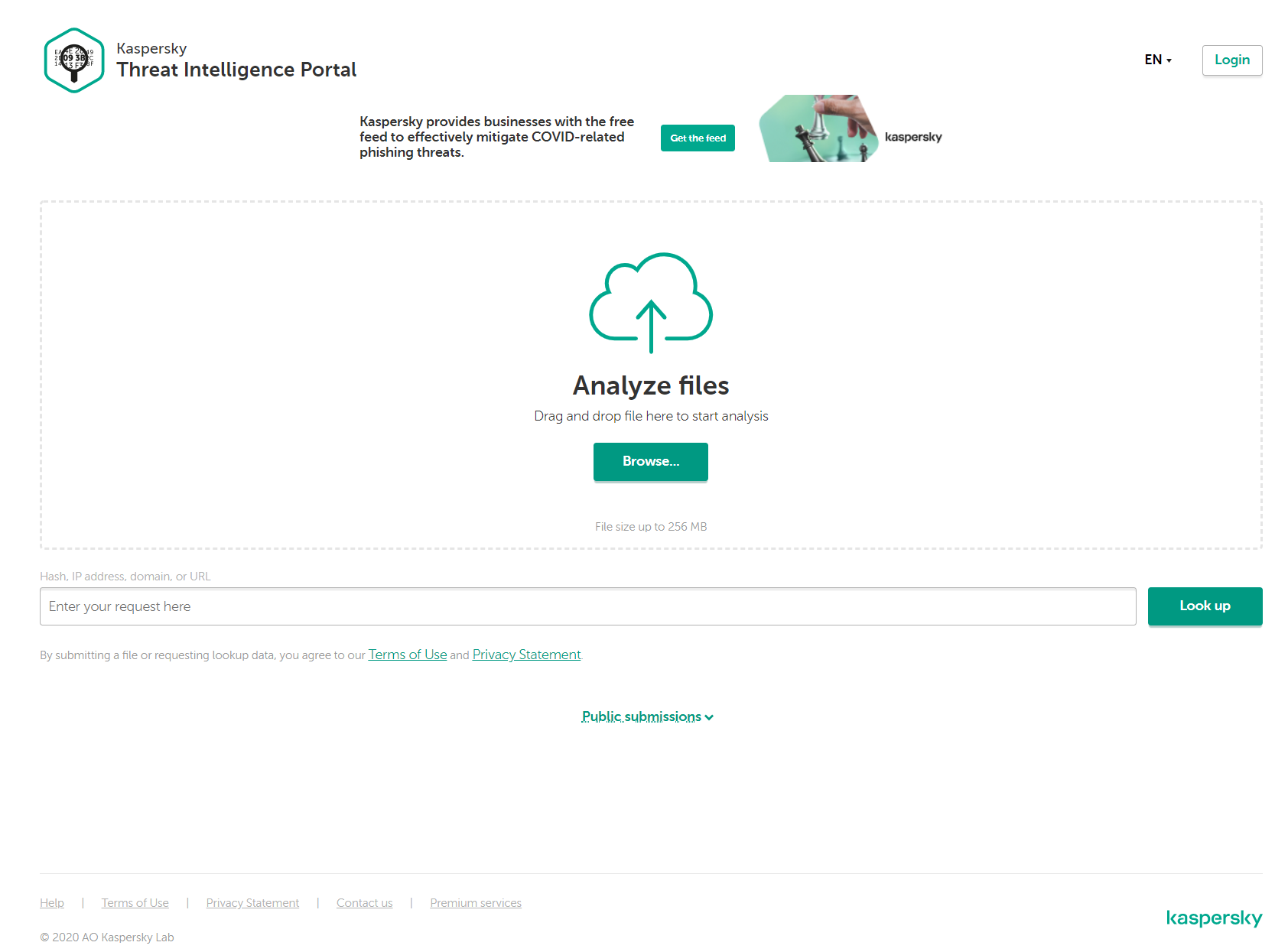Open the EN language dropdown
Image resolution: width=1288 pixels, height=952 pixels.
[1158, 60]
